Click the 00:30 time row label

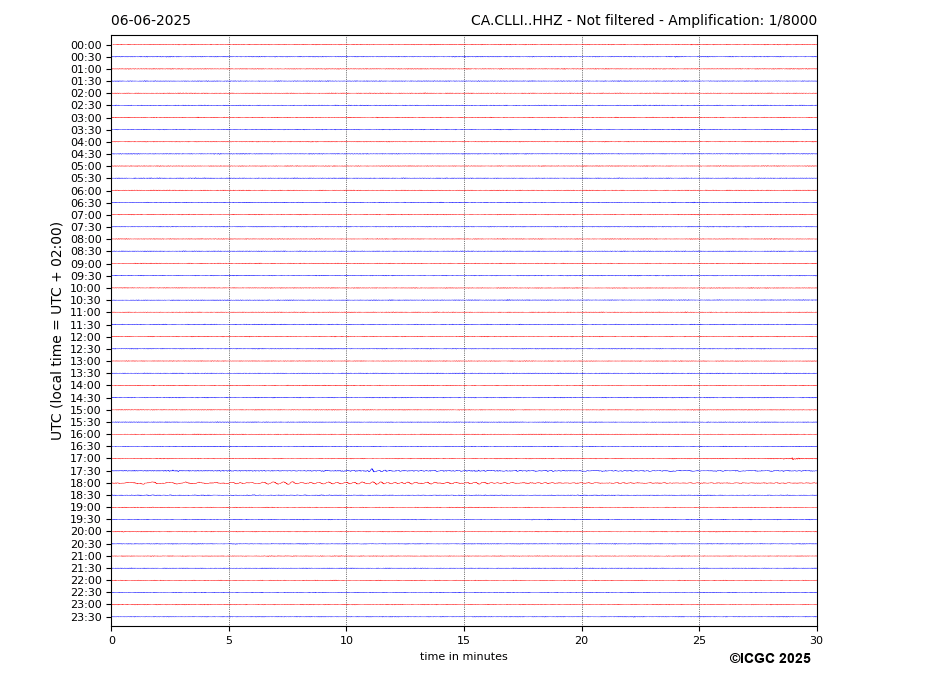tap(86, 57)
